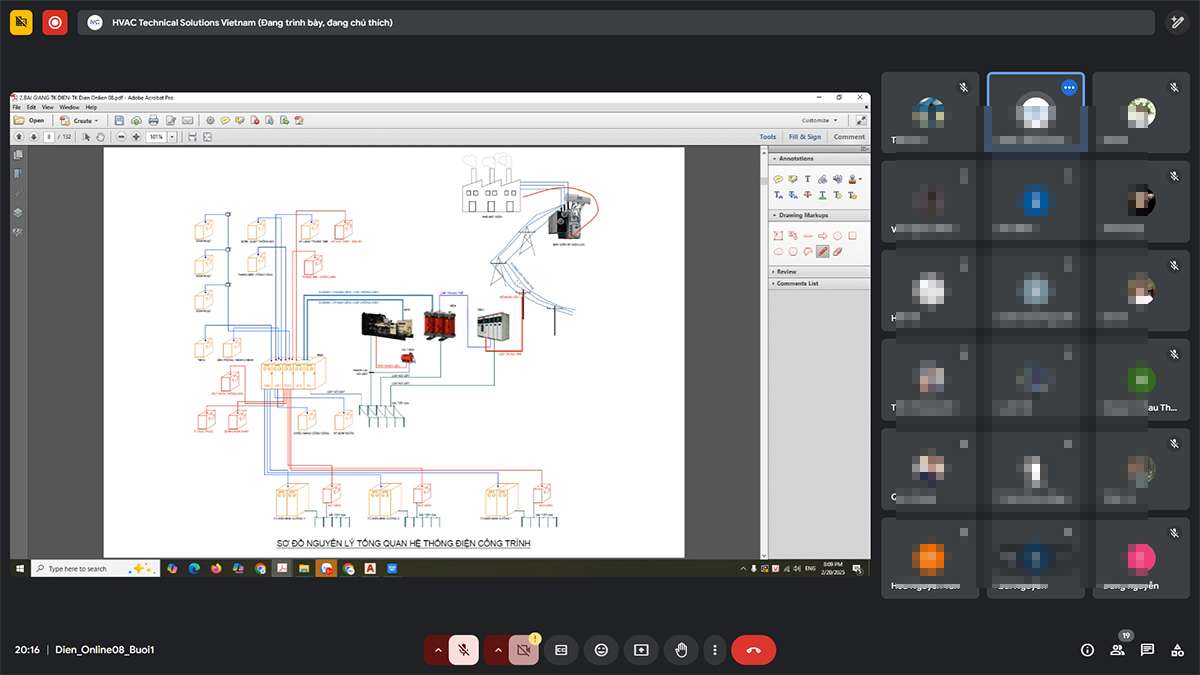Expand the Comments List section

(819, 283)
